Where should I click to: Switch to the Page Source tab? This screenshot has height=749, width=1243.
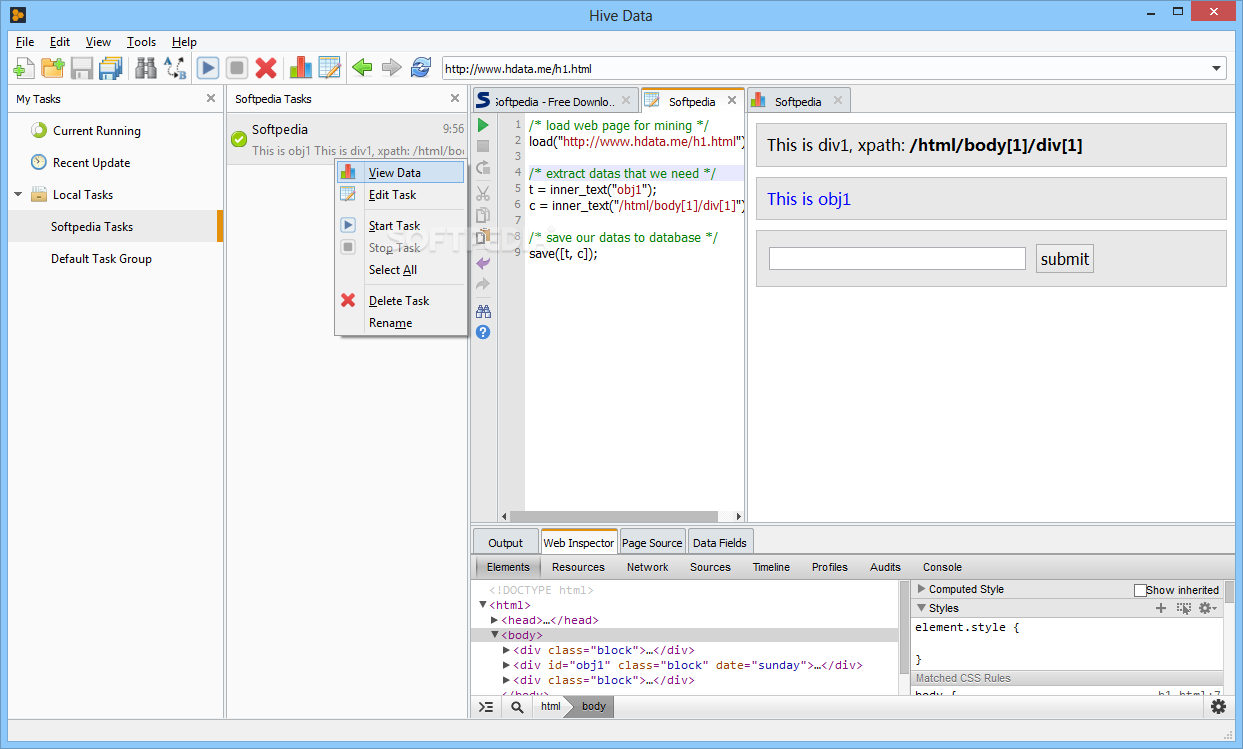pos(652,542)
